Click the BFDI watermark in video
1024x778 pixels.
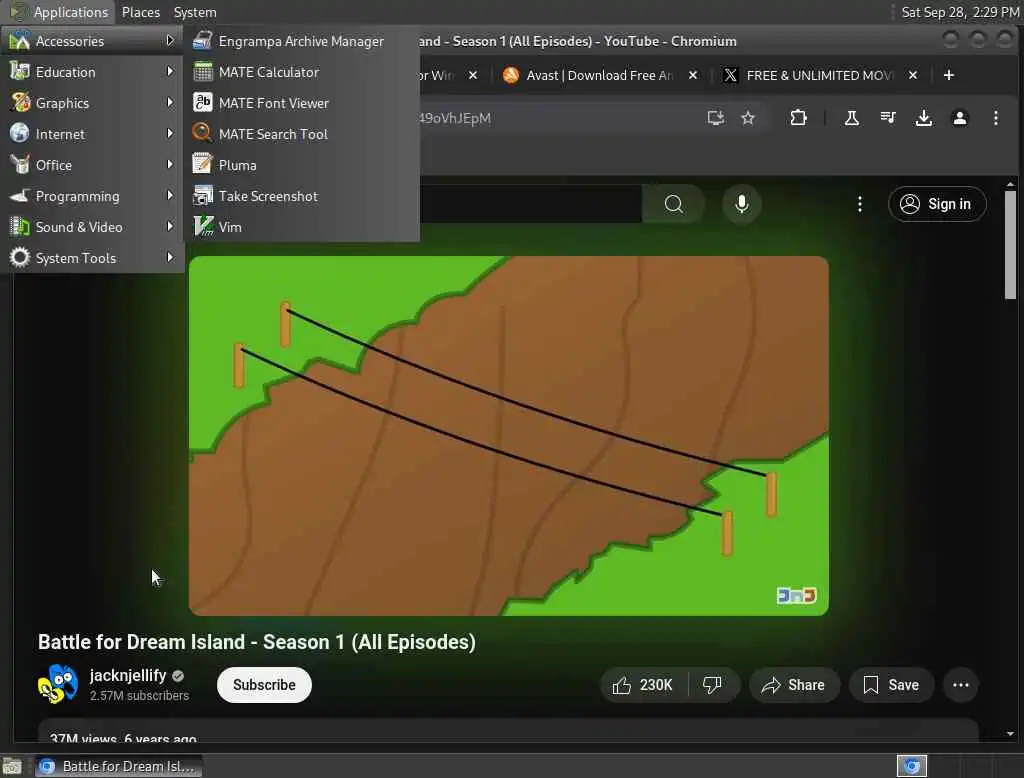(x=796, y=595)
